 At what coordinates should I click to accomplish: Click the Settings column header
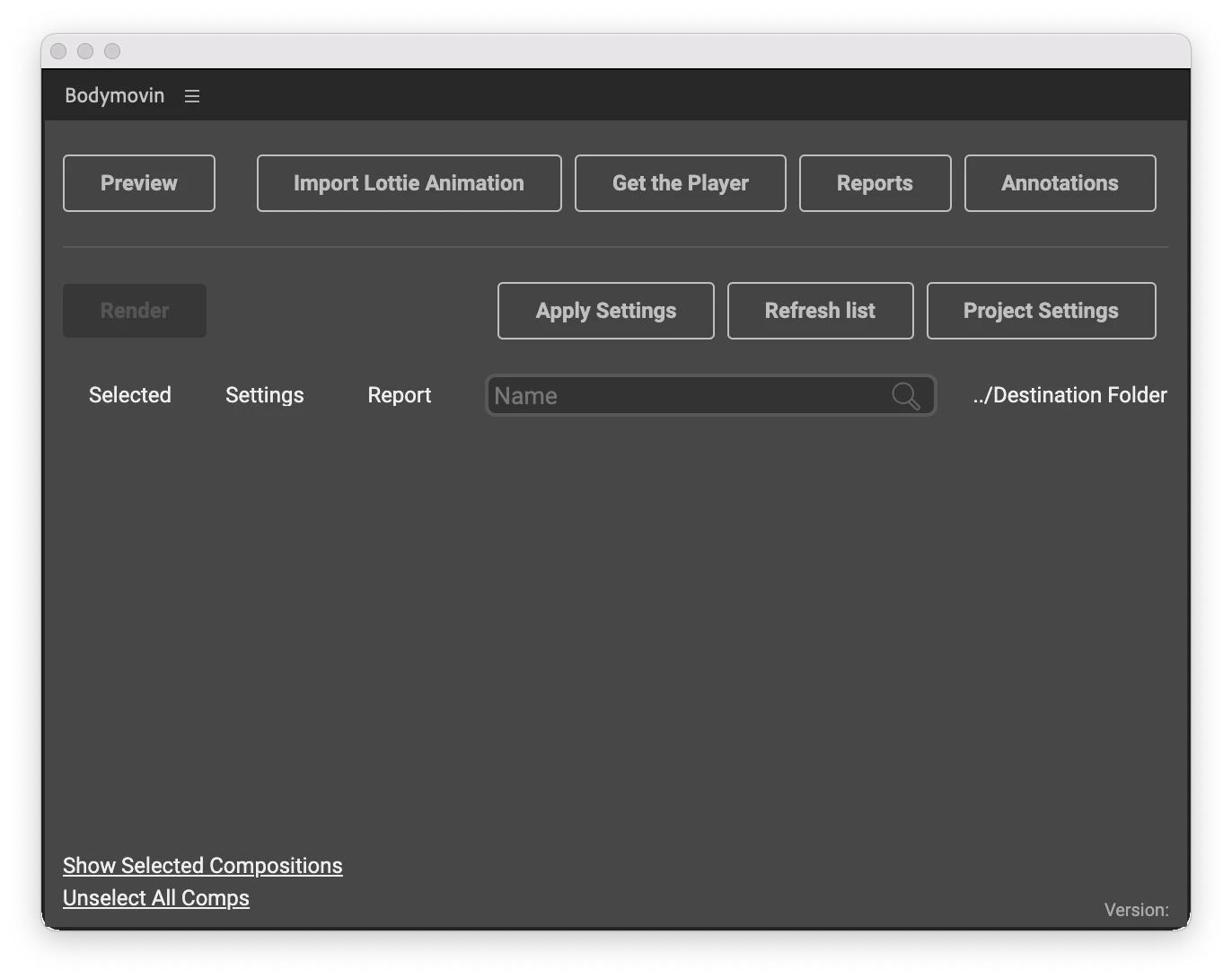265,395
